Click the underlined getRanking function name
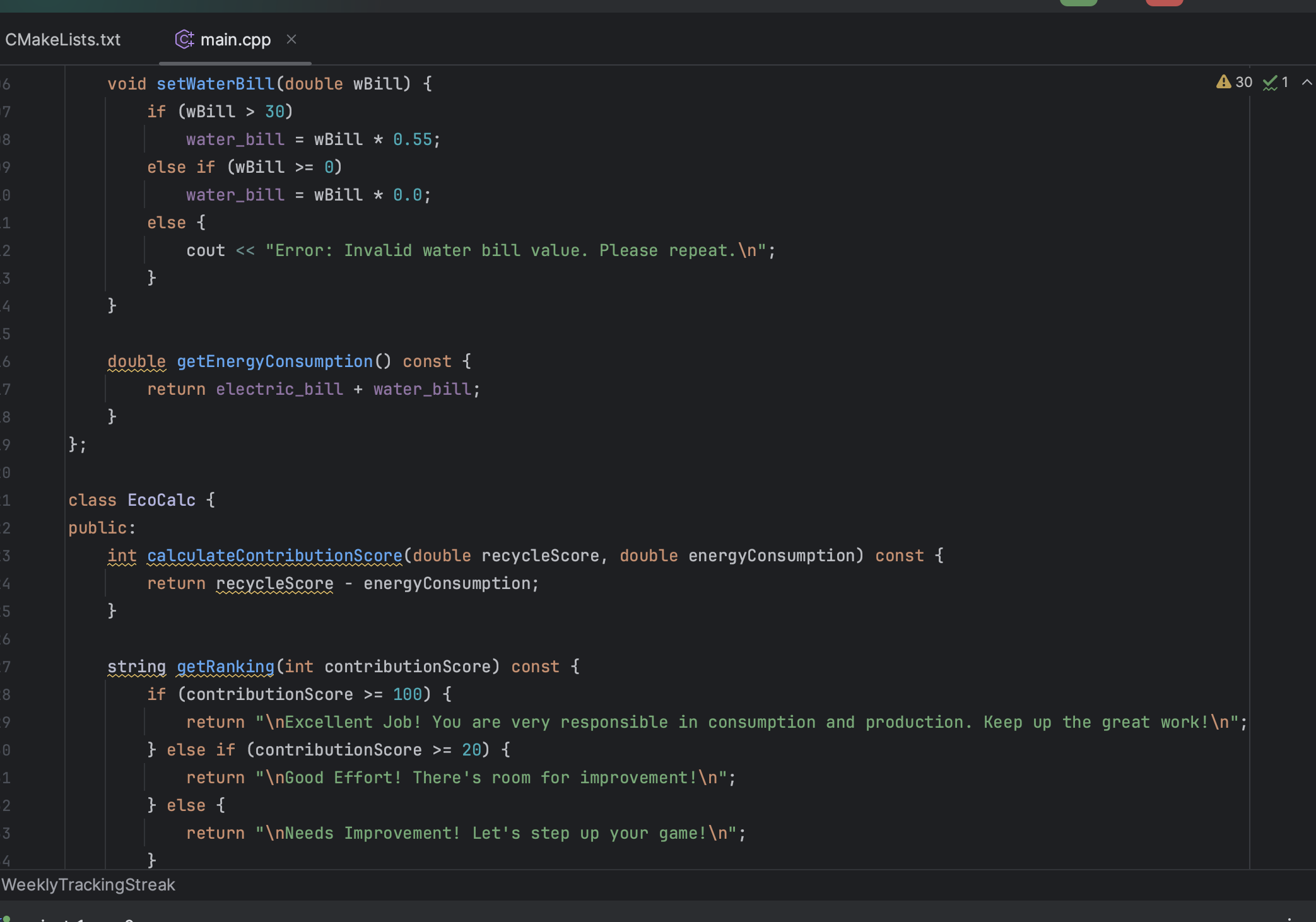The width and height of the screenshot is (1316, 922). coord(225,666)
